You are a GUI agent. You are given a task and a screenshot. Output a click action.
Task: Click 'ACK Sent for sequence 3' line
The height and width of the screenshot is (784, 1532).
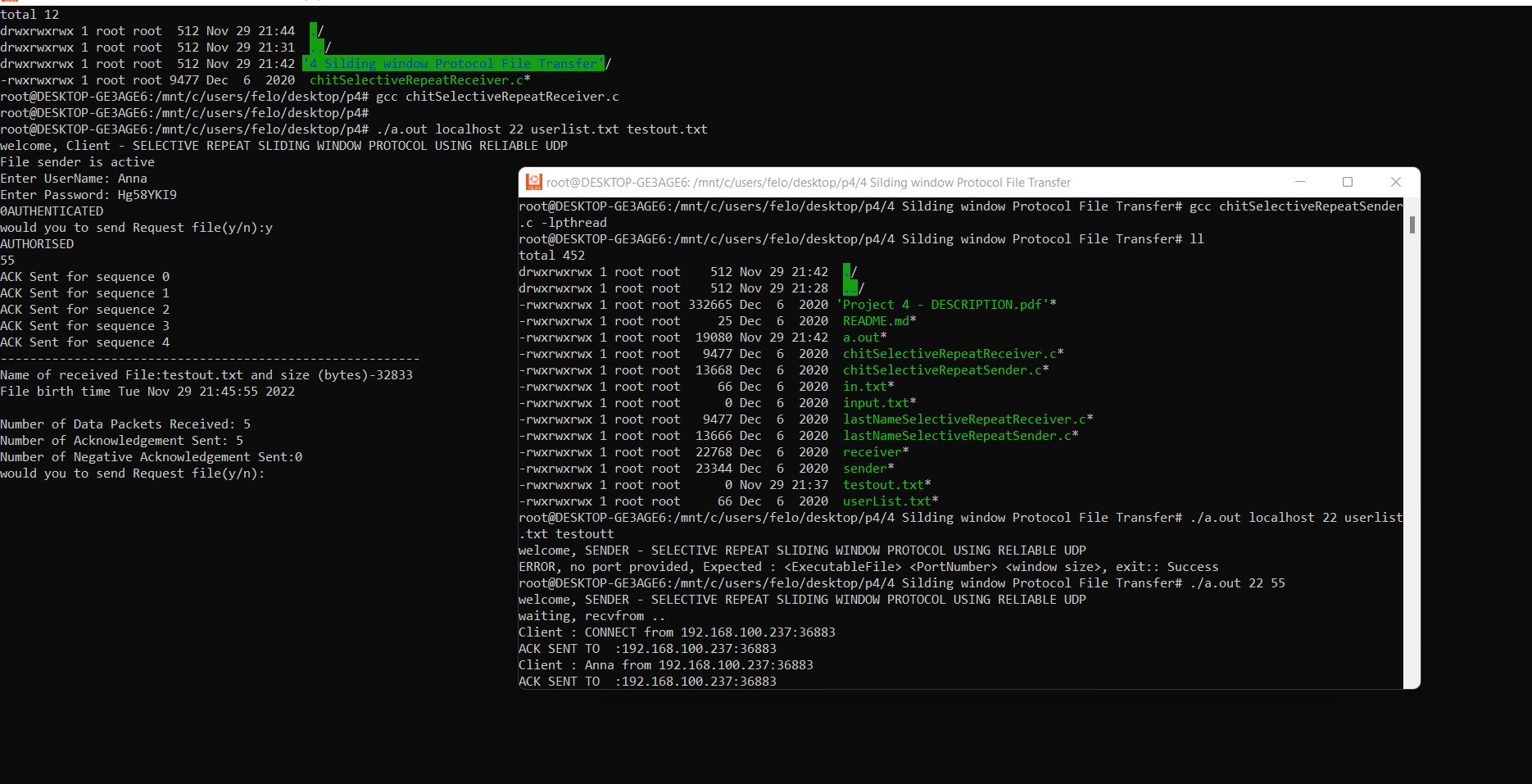click(84, 326)
